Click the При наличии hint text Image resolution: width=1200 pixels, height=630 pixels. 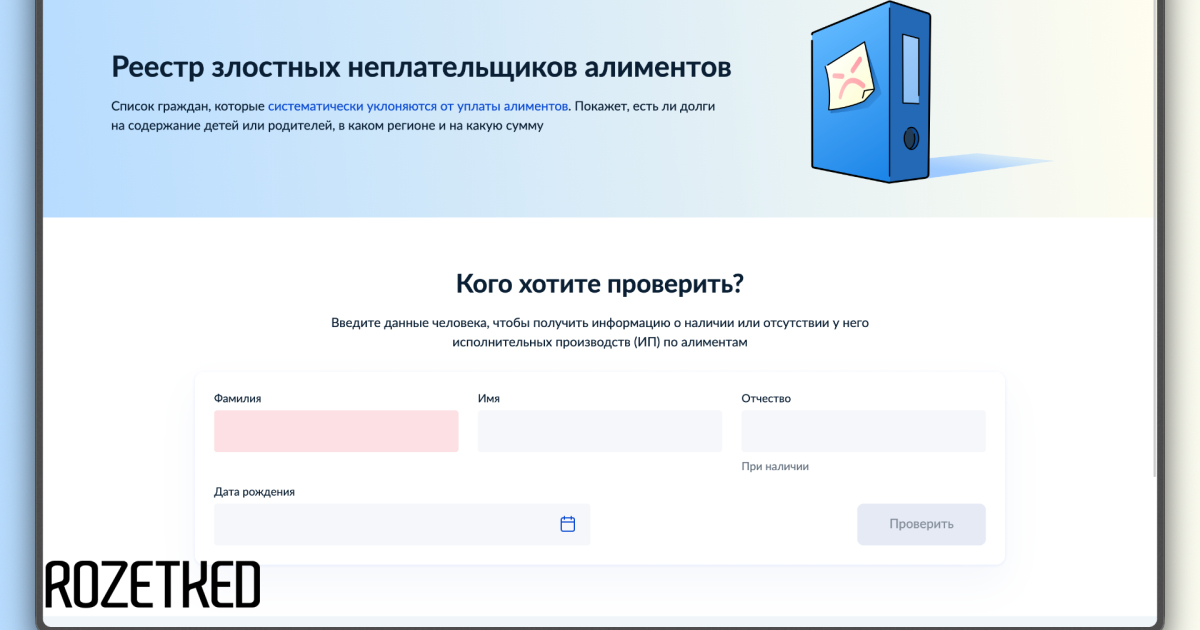pos(775,466)
